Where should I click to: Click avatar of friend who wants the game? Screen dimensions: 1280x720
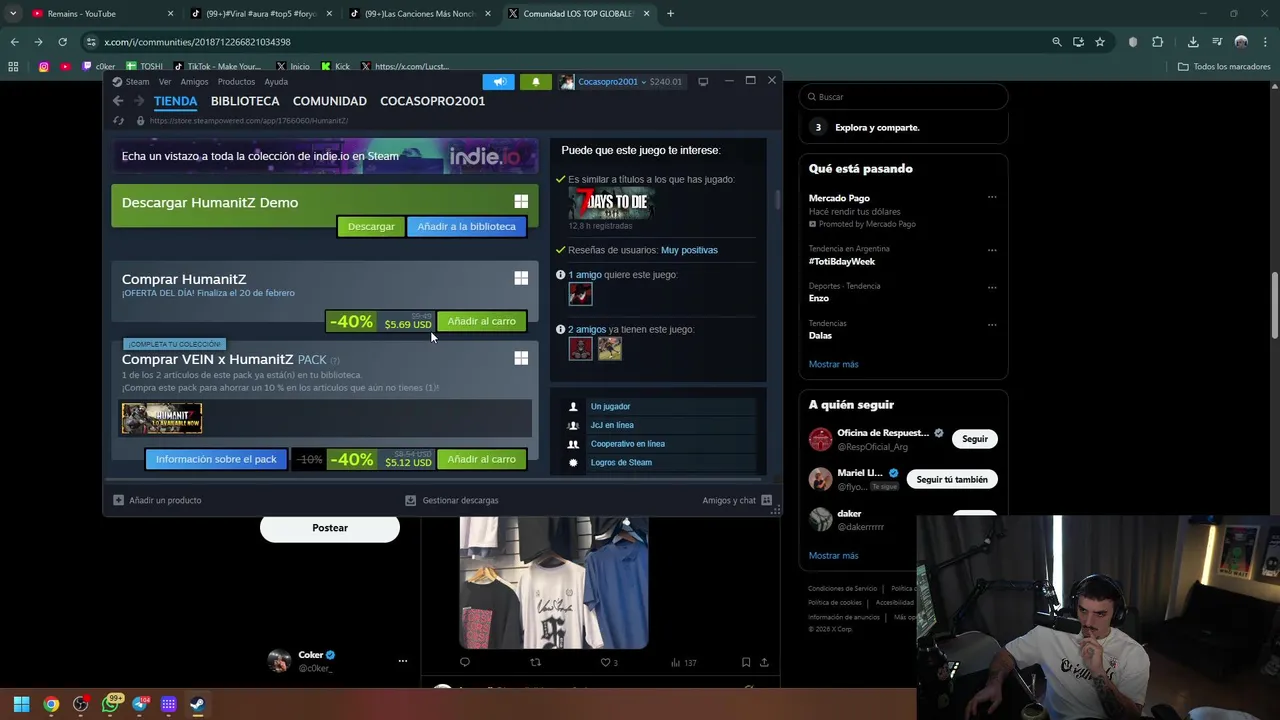pos(580,294)
